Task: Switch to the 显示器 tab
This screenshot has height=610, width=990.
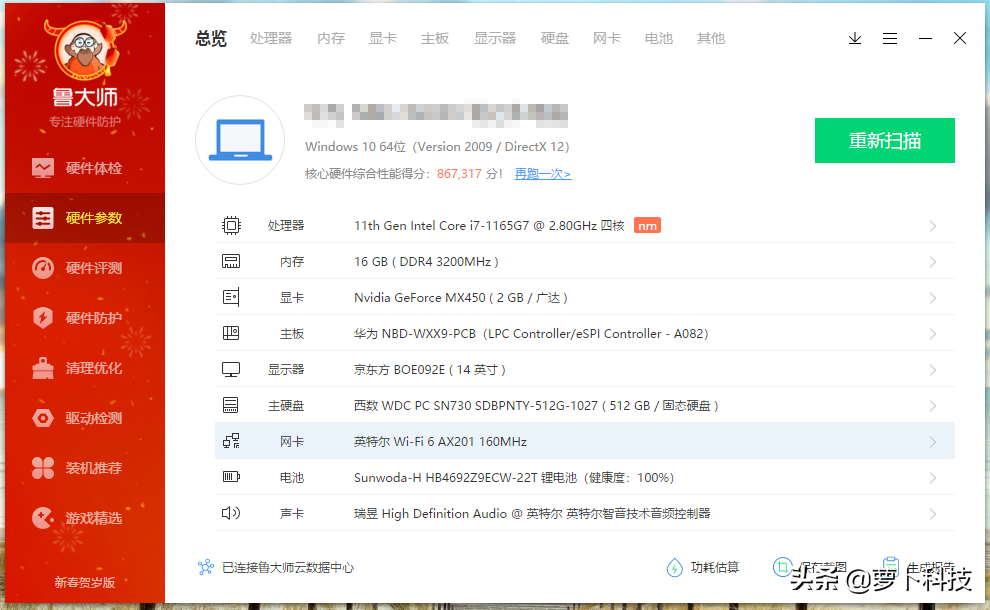Action: pos(495,39)
